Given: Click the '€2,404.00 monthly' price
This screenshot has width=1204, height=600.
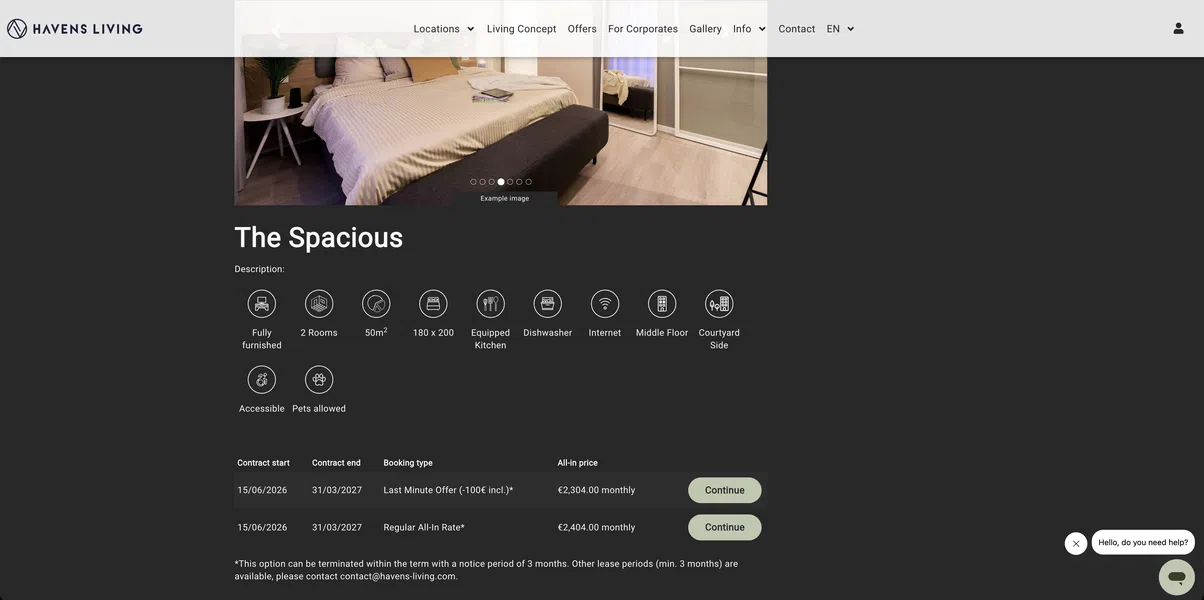Looking at the screenshot, I should [597, 527].
